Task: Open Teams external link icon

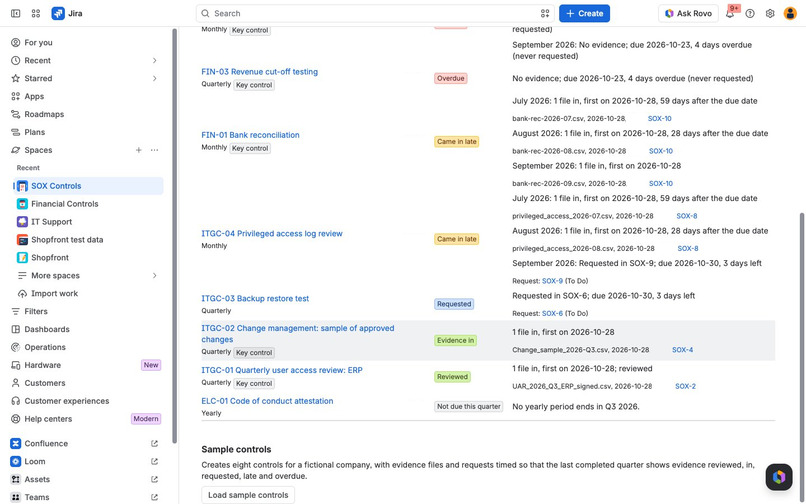Action: point(154,497)
